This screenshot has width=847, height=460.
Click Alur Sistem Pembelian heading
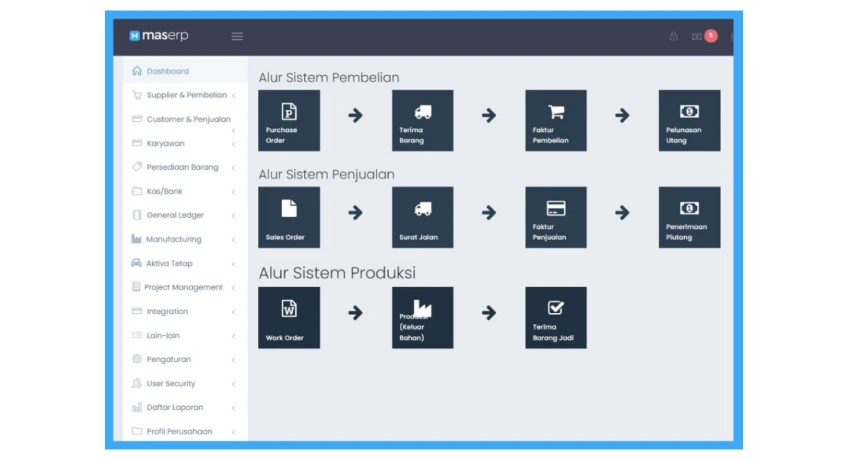(x=329, y=78)
